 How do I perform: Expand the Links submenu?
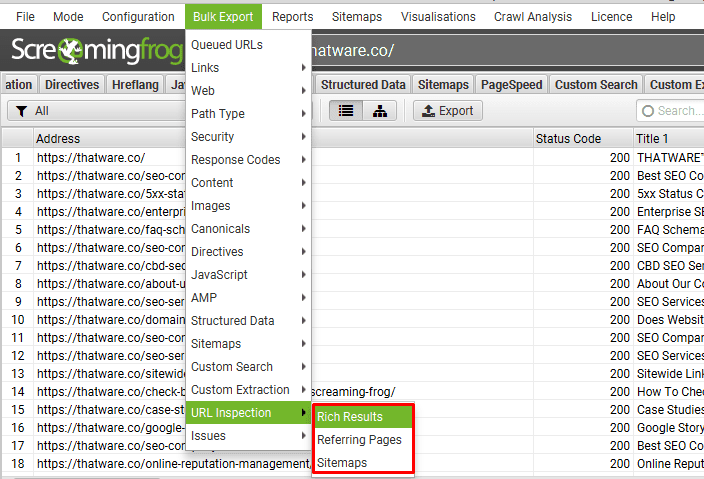coord(248,68)
